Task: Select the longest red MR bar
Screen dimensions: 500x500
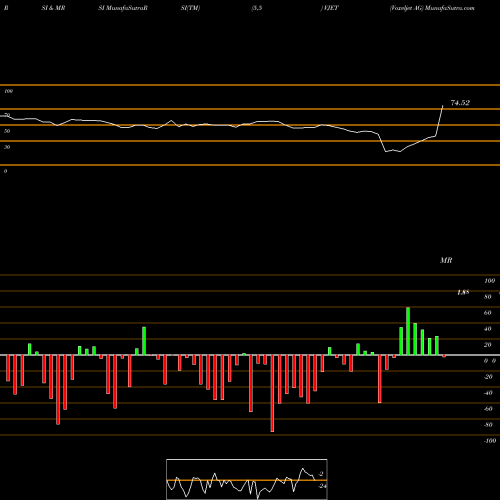Action: pyautogui.click(x=272, y=394)
